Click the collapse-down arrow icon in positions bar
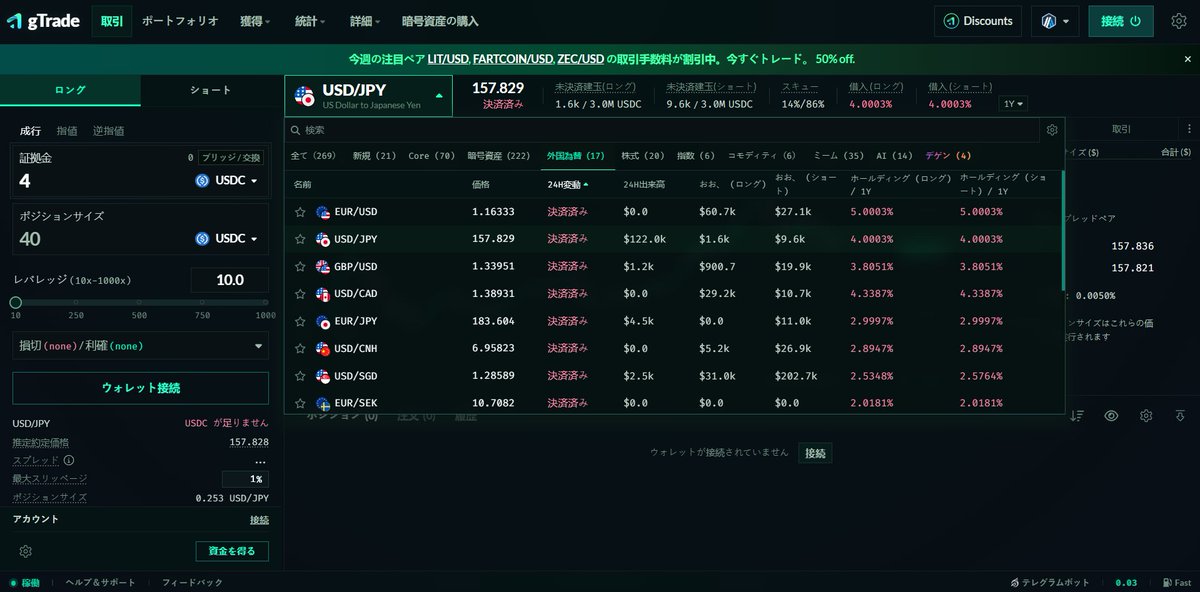Viewport: 1200px width, 592px height. (1180, 416)
